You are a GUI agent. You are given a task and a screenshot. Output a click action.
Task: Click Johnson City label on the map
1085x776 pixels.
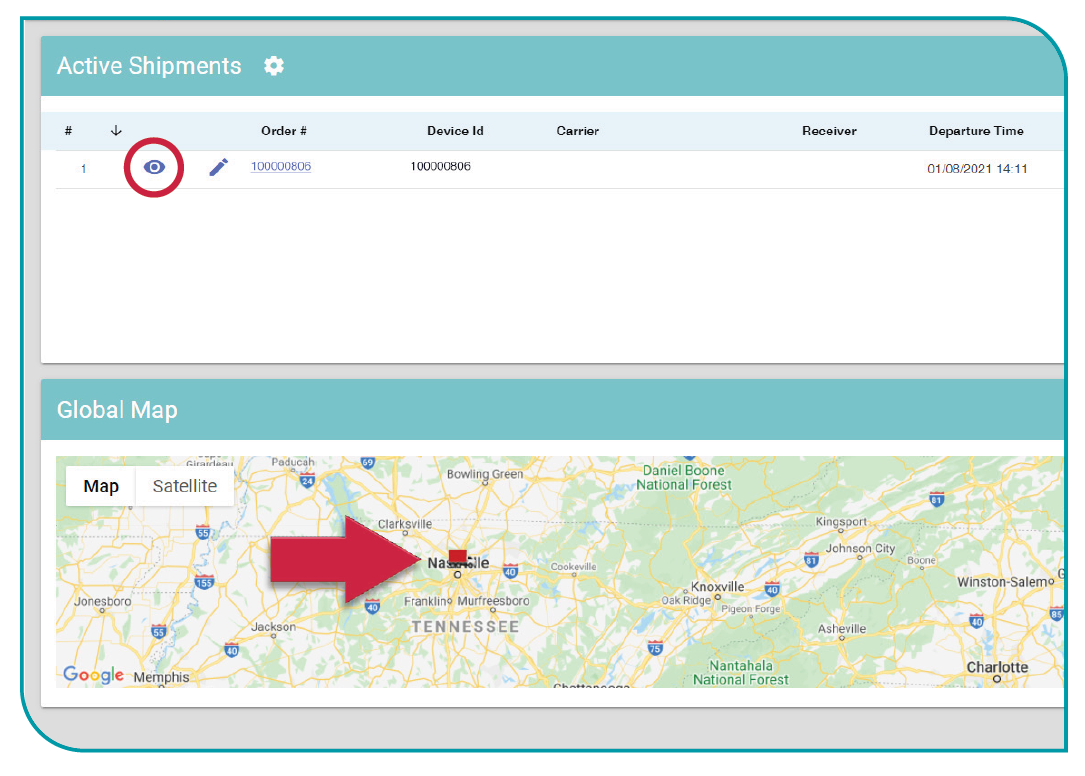tap(860, 548)
